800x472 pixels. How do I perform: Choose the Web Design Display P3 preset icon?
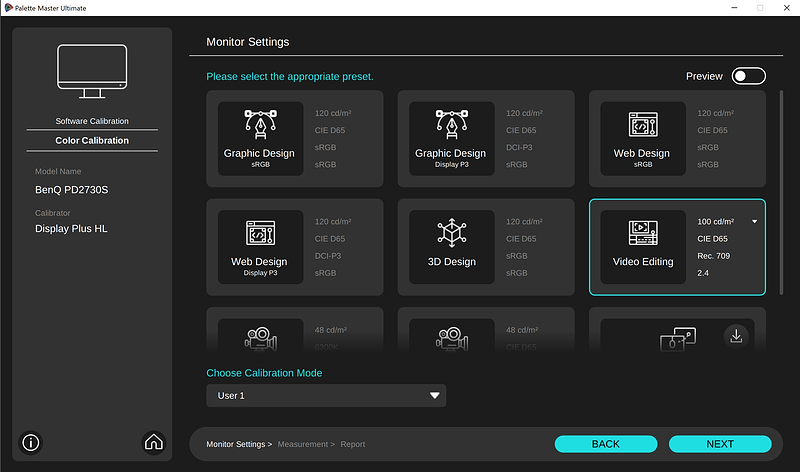point(260,233)
